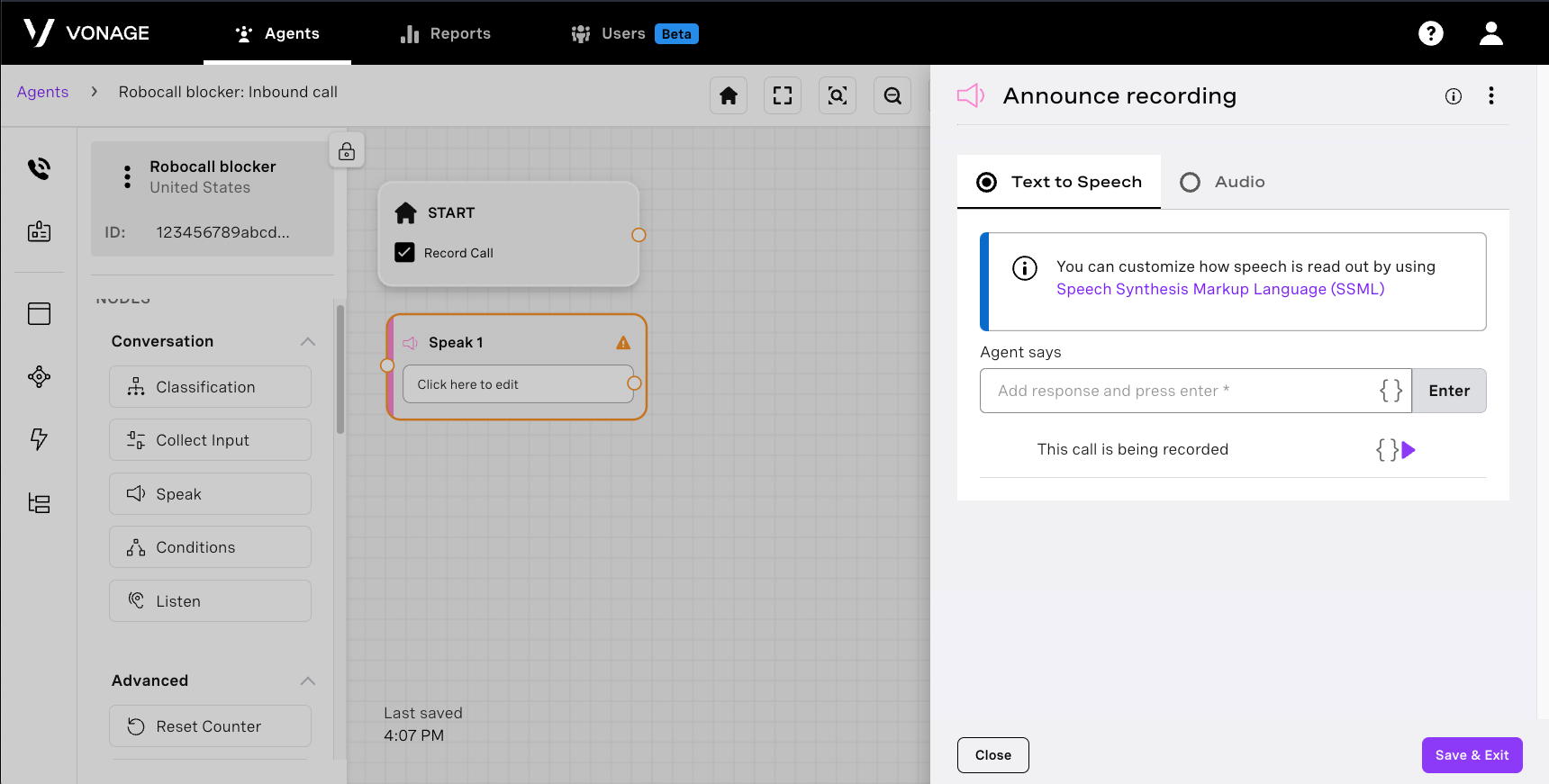Click the home canvas toolbar button
The image size is (1549, 784).
pos(729,95)
